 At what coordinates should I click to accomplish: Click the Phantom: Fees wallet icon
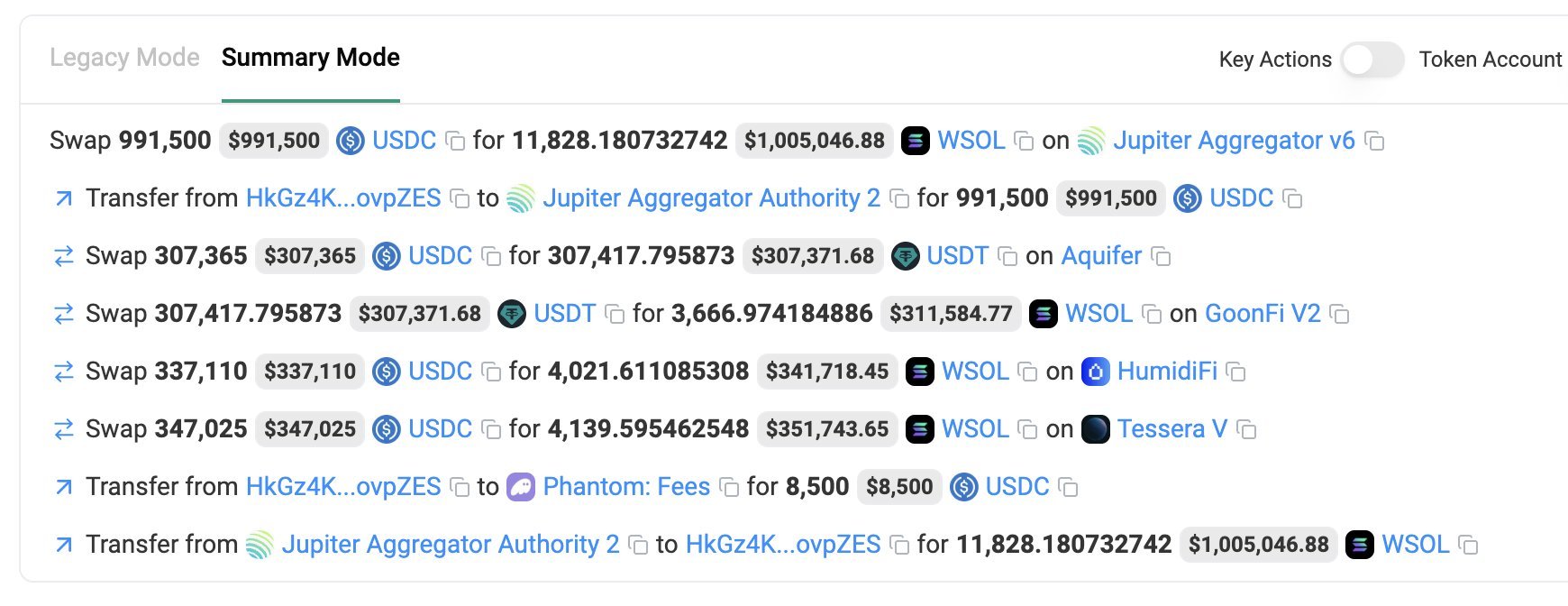(x=521, y=487)
